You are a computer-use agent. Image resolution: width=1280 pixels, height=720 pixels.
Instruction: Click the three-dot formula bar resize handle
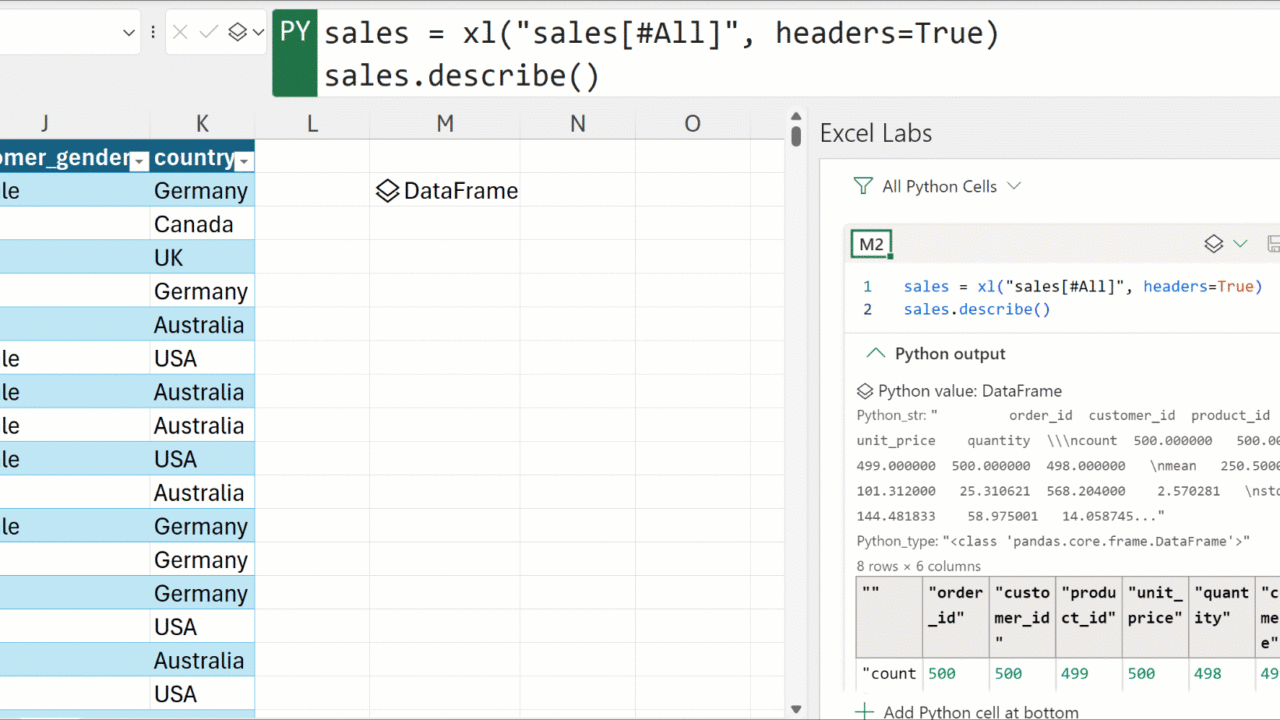[153, 33]
